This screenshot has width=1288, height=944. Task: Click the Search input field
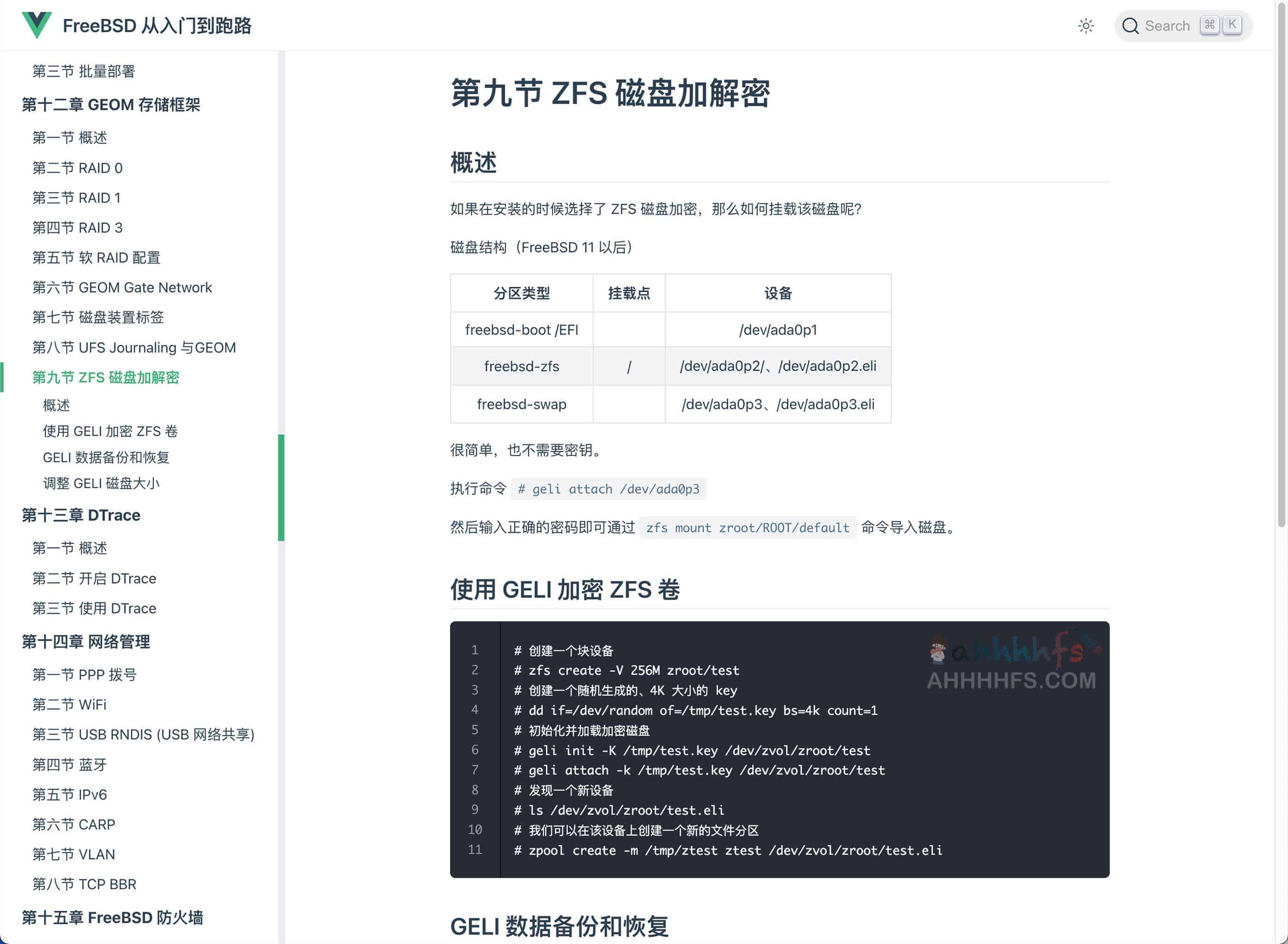pos(1183,25)
